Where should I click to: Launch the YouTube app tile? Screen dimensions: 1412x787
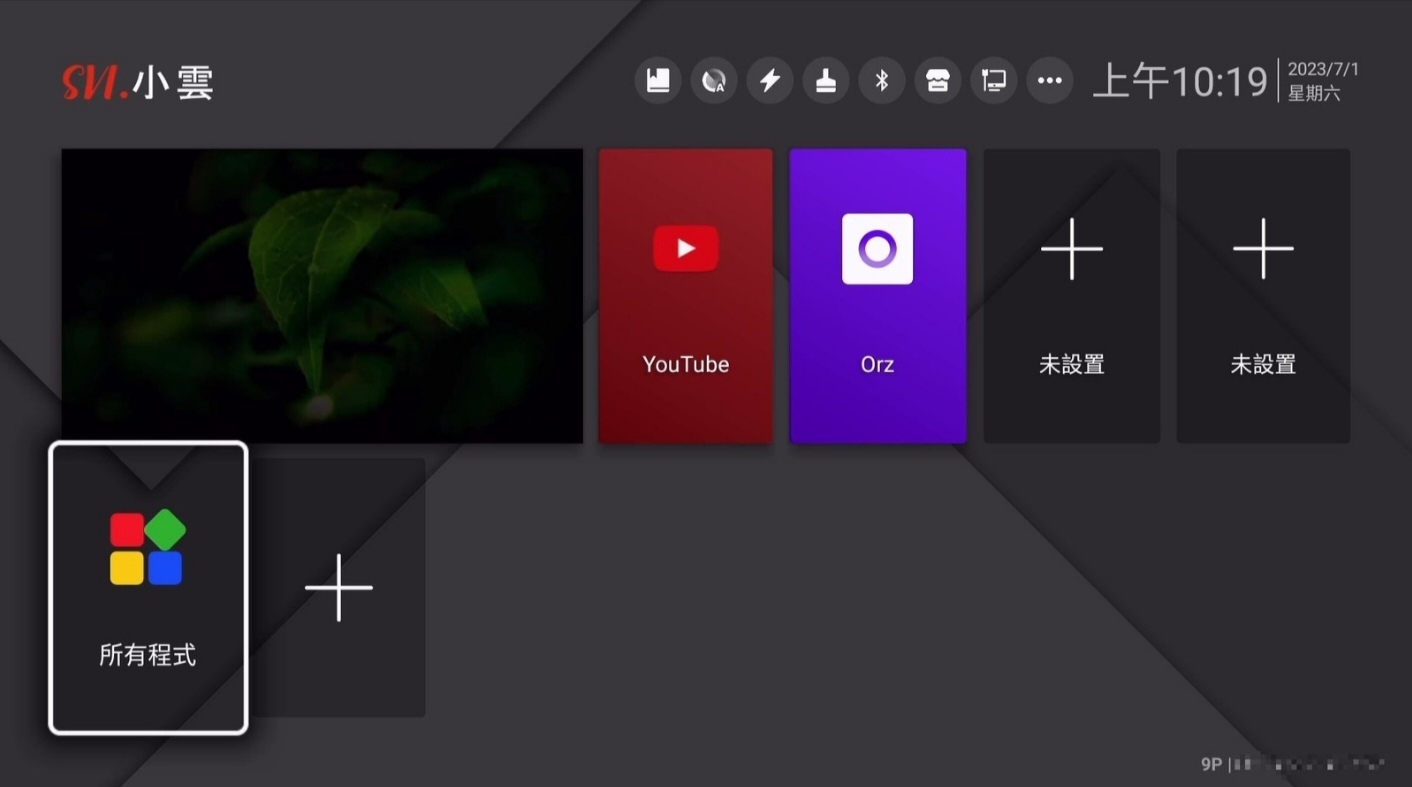click(x=685, y=296)
